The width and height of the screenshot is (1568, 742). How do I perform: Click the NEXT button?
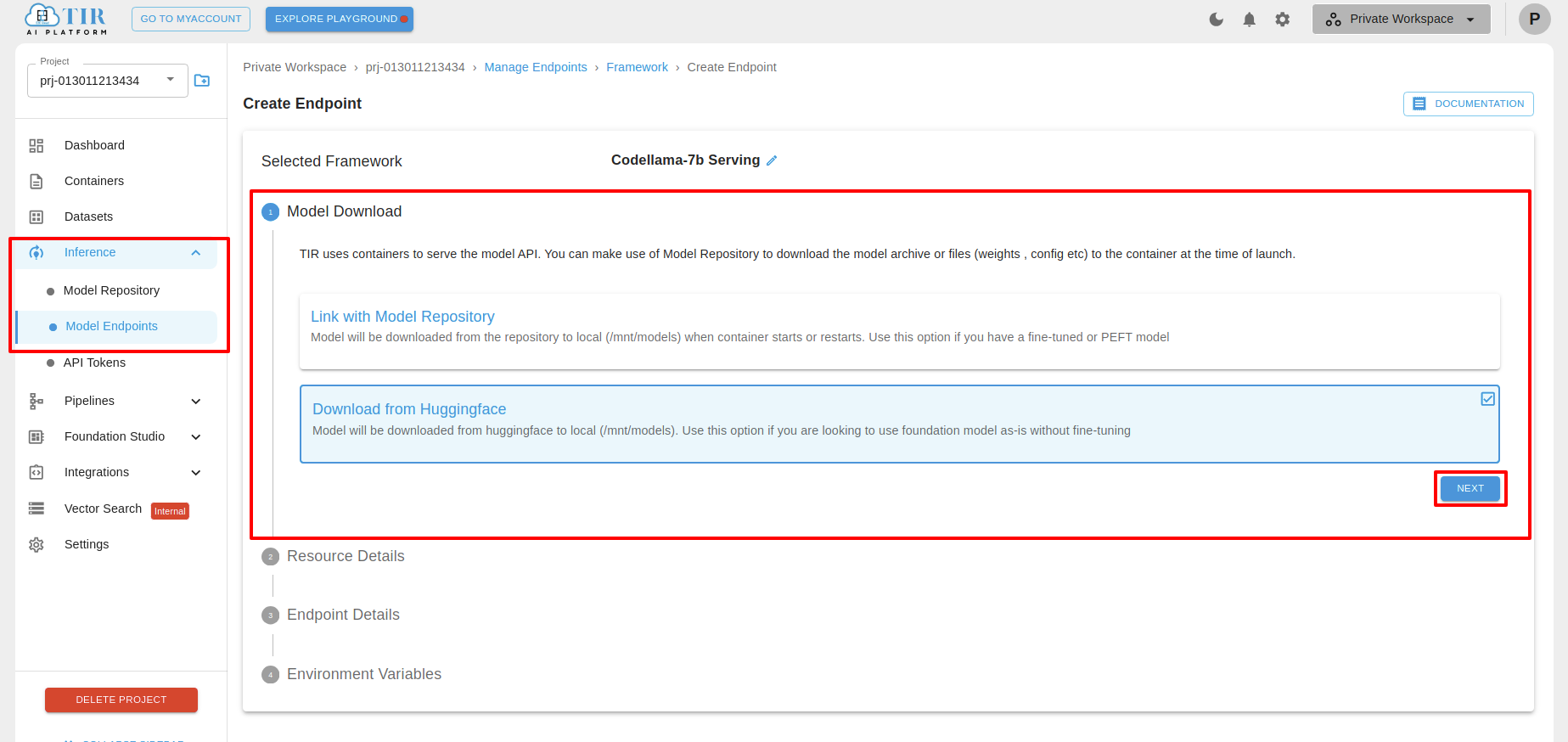click(x=1470, y=488)
